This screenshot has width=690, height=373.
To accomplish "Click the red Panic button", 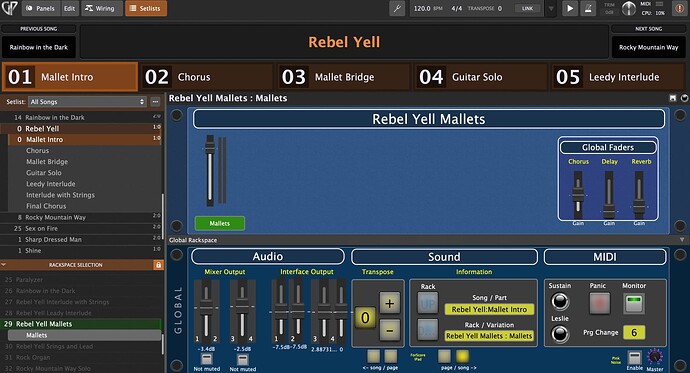I will point(599,304).
